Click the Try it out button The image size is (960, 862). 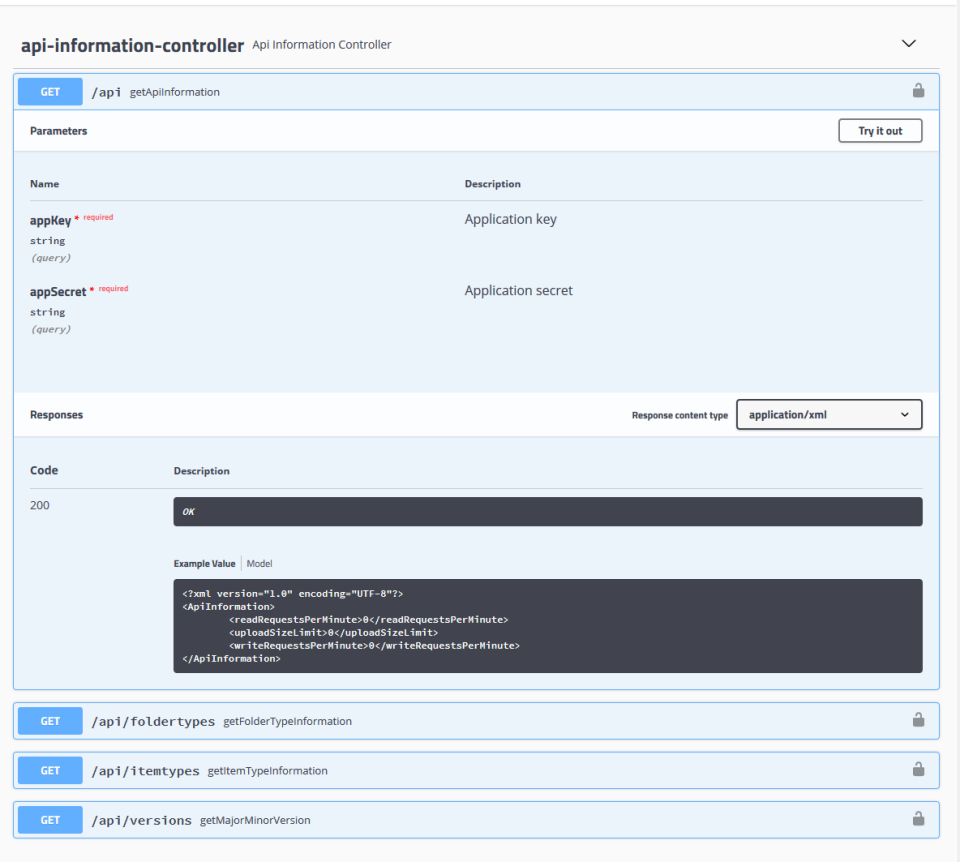879,130
